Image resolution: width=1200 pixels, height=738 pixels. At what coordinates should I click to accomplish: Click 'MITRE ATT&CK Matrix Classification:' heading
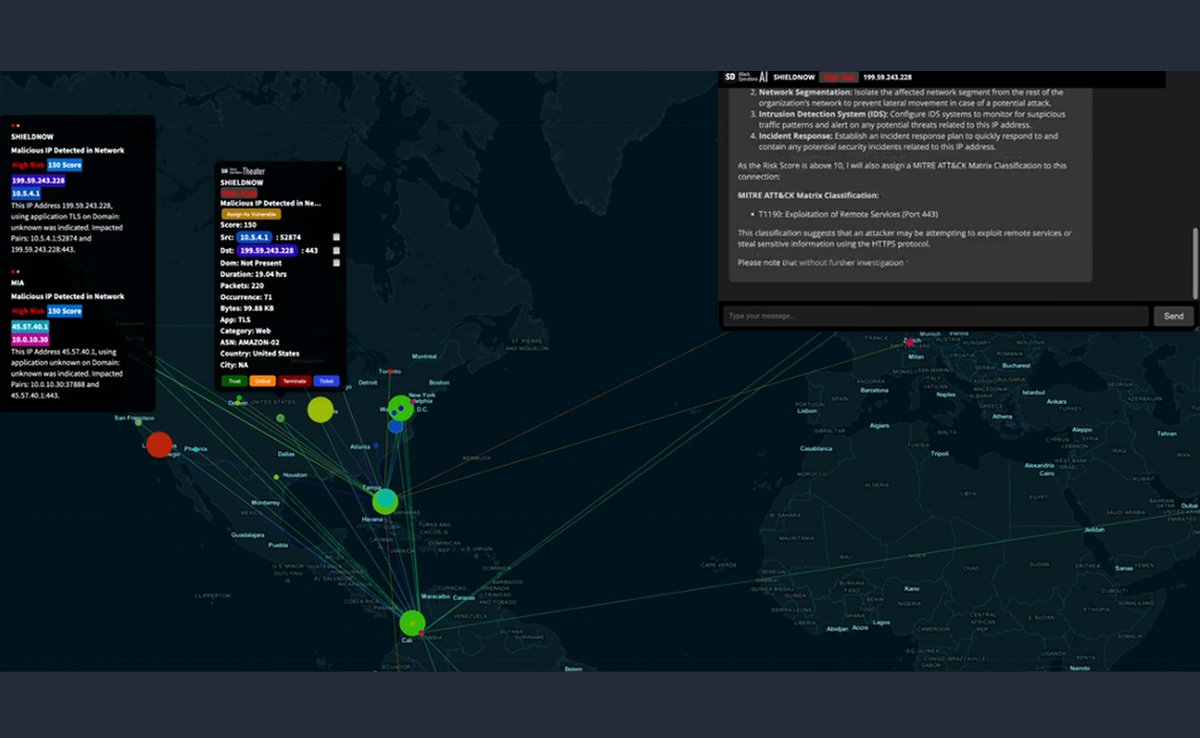(x=808, y=195)
